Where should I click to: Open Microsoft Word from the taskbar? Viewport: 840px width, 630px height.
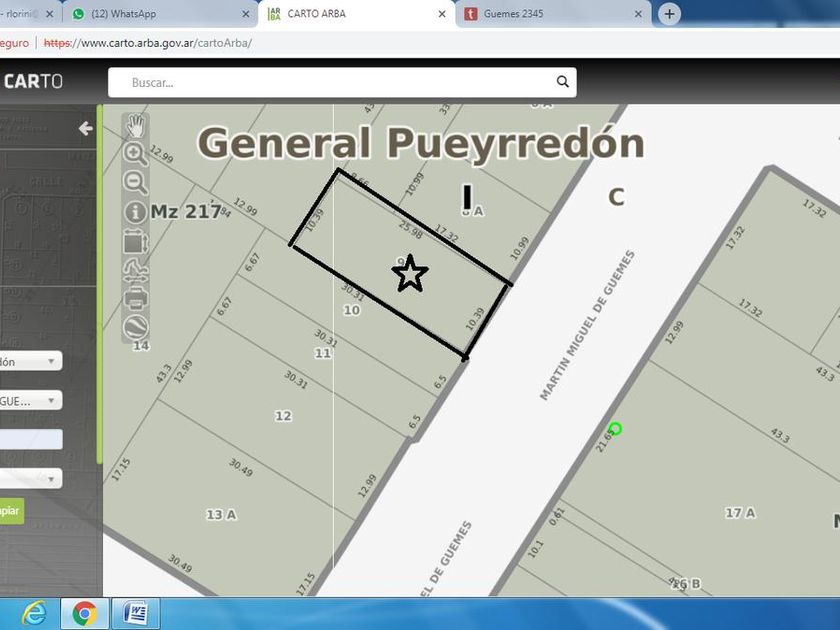pos(135,613)
